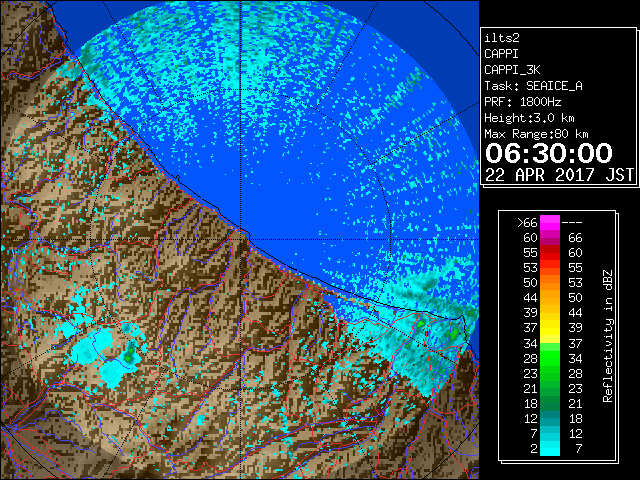640x480 pixels.
Task: Click the 'Max Range:80 km' text
Action: click(536, 134)
